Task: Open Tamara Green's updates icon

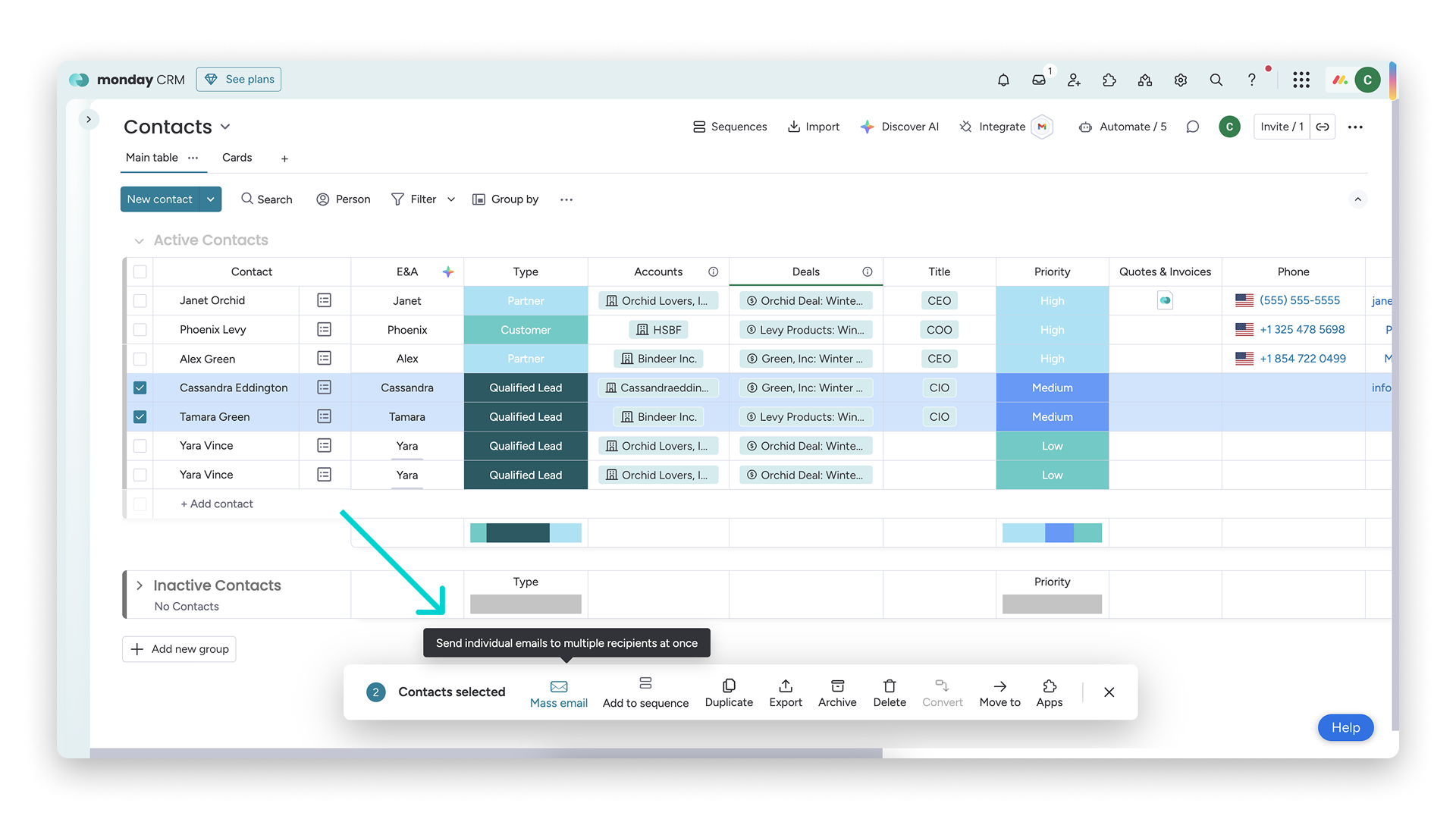Action: click(325, 416)
